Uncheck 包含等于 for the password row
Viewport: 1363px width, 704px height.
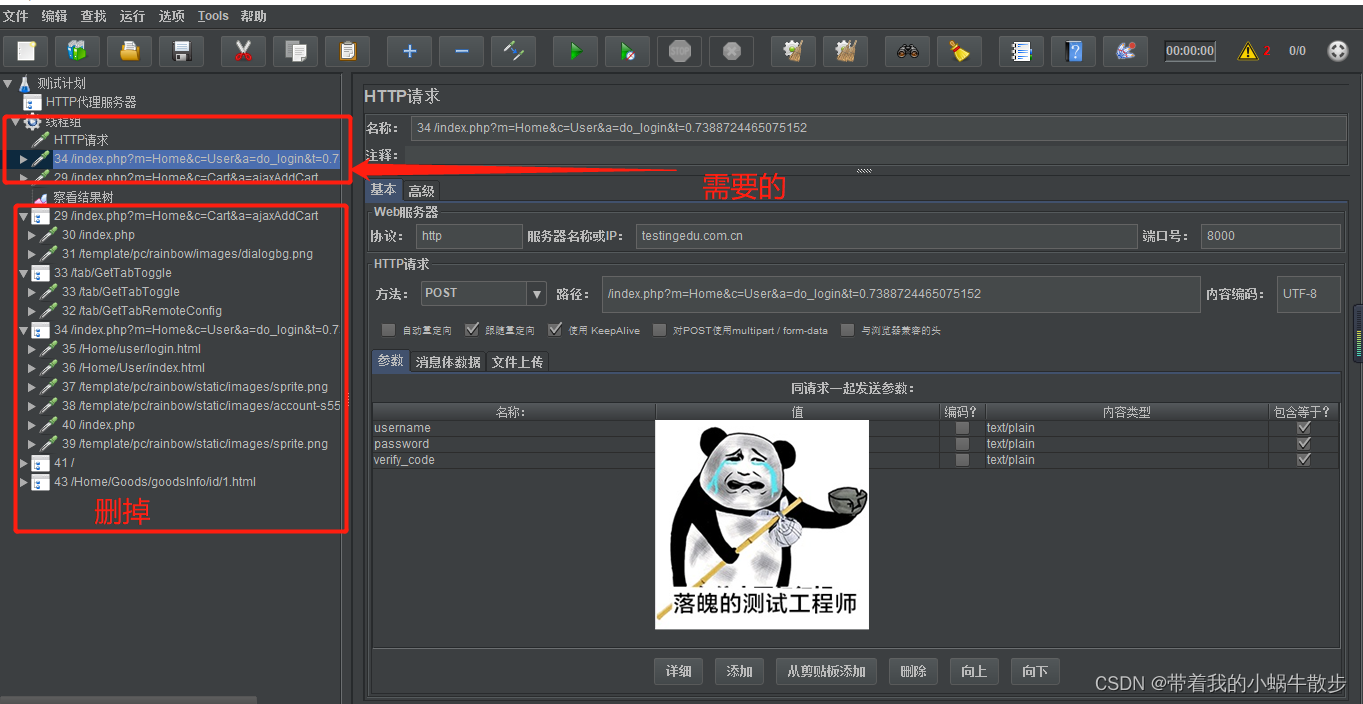point(1303,444)
